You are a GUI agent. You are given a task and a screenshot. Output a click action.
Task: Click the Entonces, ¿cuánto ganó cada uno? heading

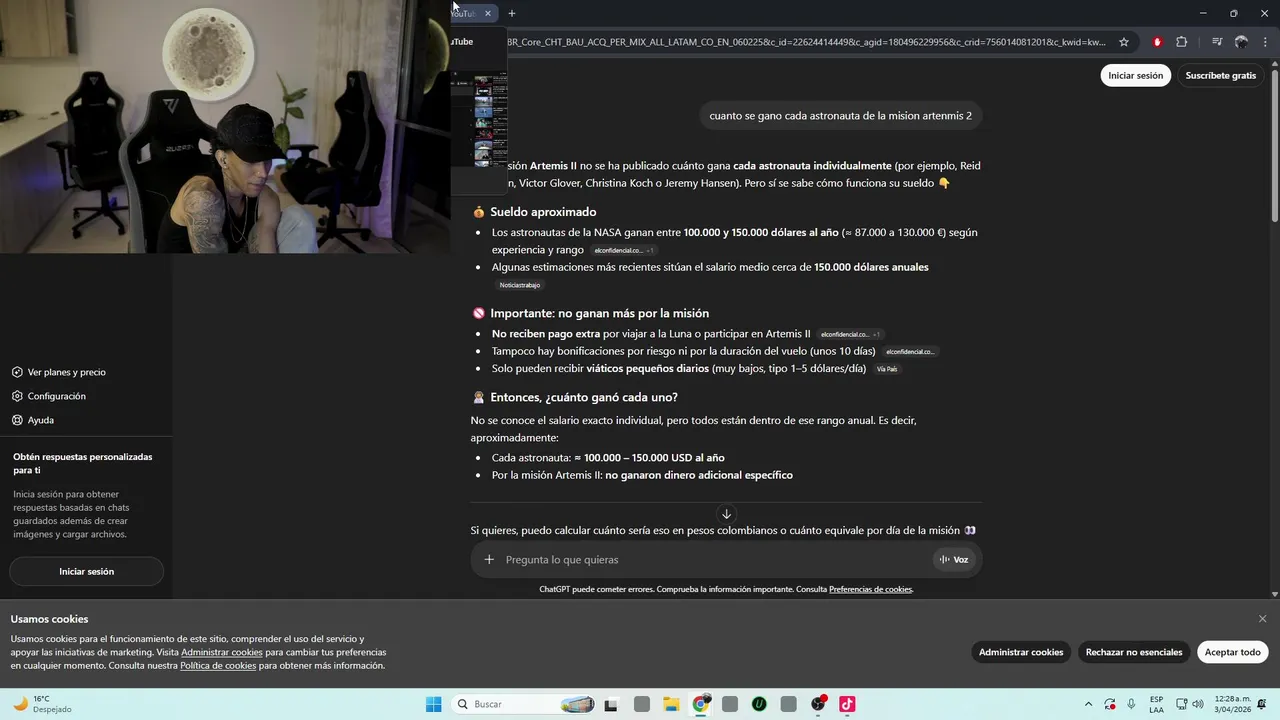(584, 397)
